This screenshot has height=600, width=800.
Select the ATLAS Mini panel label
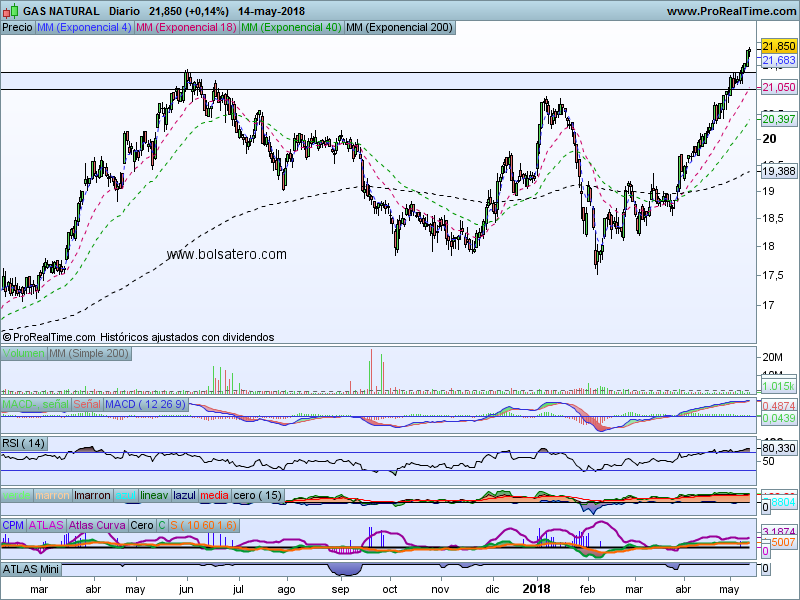(34, 568)
